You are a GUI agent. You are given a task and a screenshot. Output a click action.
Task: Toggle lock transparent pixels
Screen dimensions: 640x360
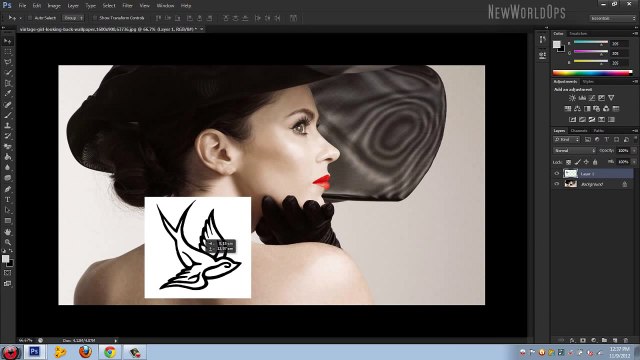568,162
